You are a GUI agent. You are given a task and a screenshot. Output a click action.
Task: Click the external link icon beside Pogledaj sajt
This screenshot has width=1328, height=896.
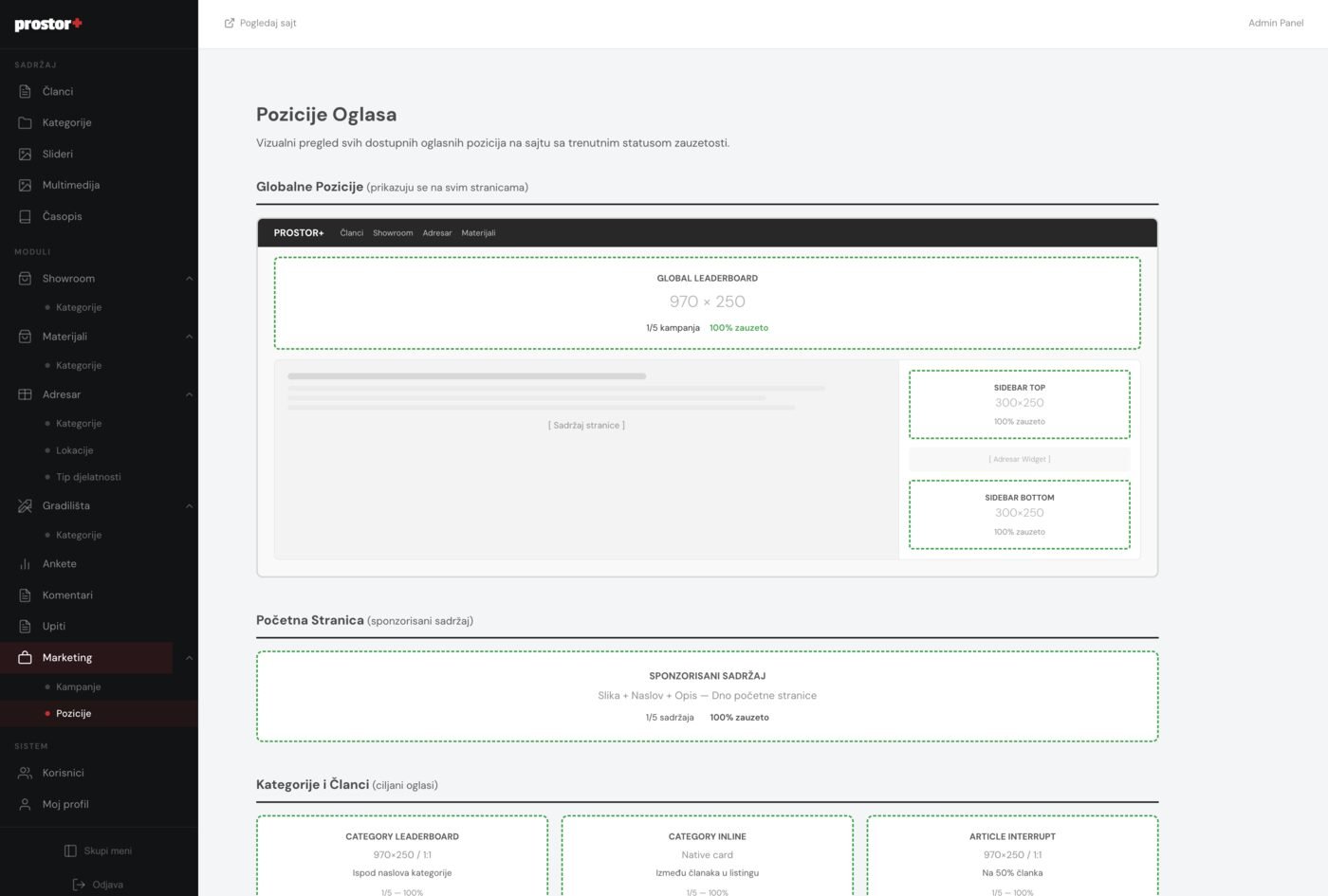pyautogui.click(x=229, y=23)
